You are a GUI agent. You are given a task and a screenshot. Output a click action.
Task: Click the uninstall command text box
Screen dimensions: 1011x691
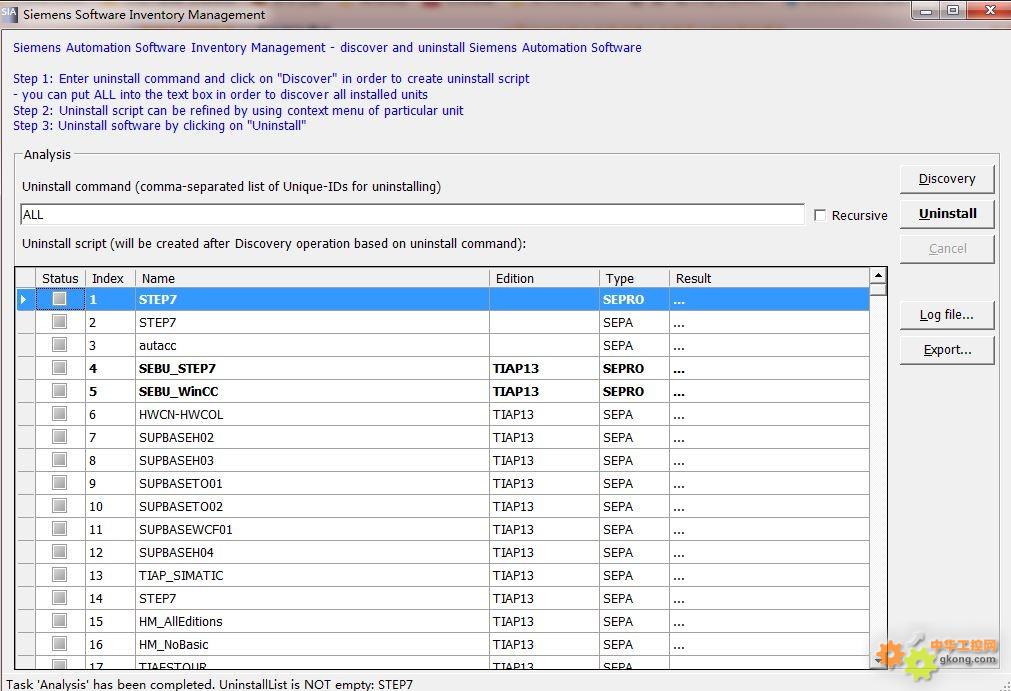[411, 215]
